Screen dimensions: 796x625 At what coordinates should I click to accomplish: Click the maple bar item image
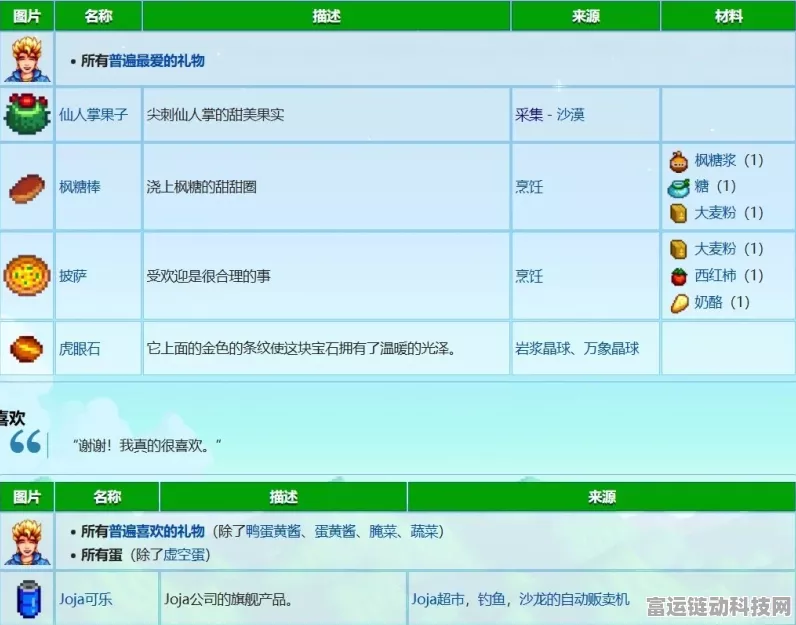[x=27, y=188]
